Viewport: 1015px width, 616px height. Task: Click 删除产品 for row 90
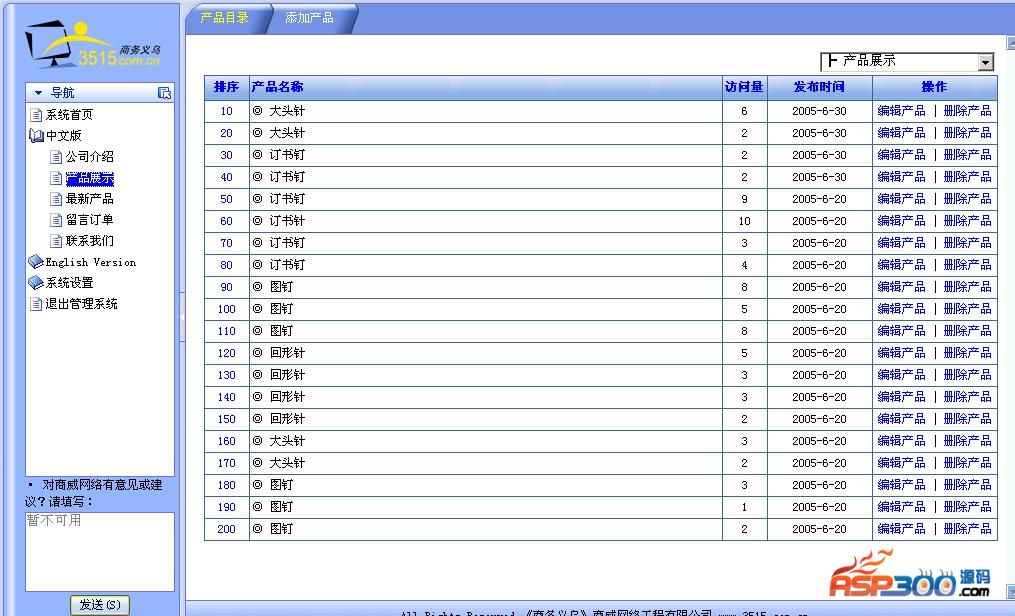(x=967, y=287)
